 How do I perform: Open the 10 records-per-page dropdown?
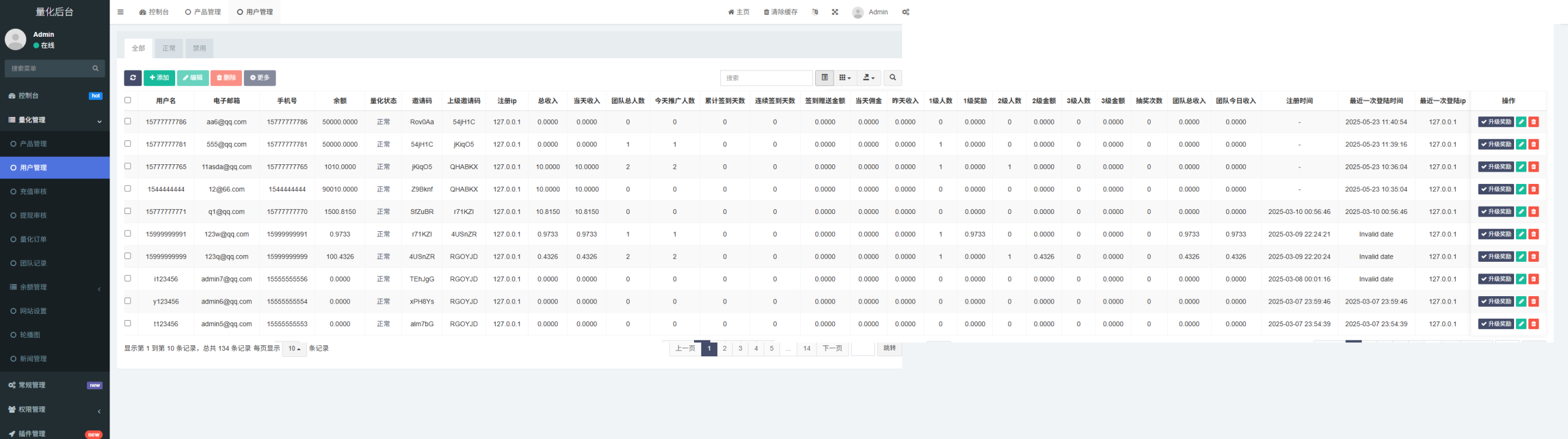click(294, 349)
